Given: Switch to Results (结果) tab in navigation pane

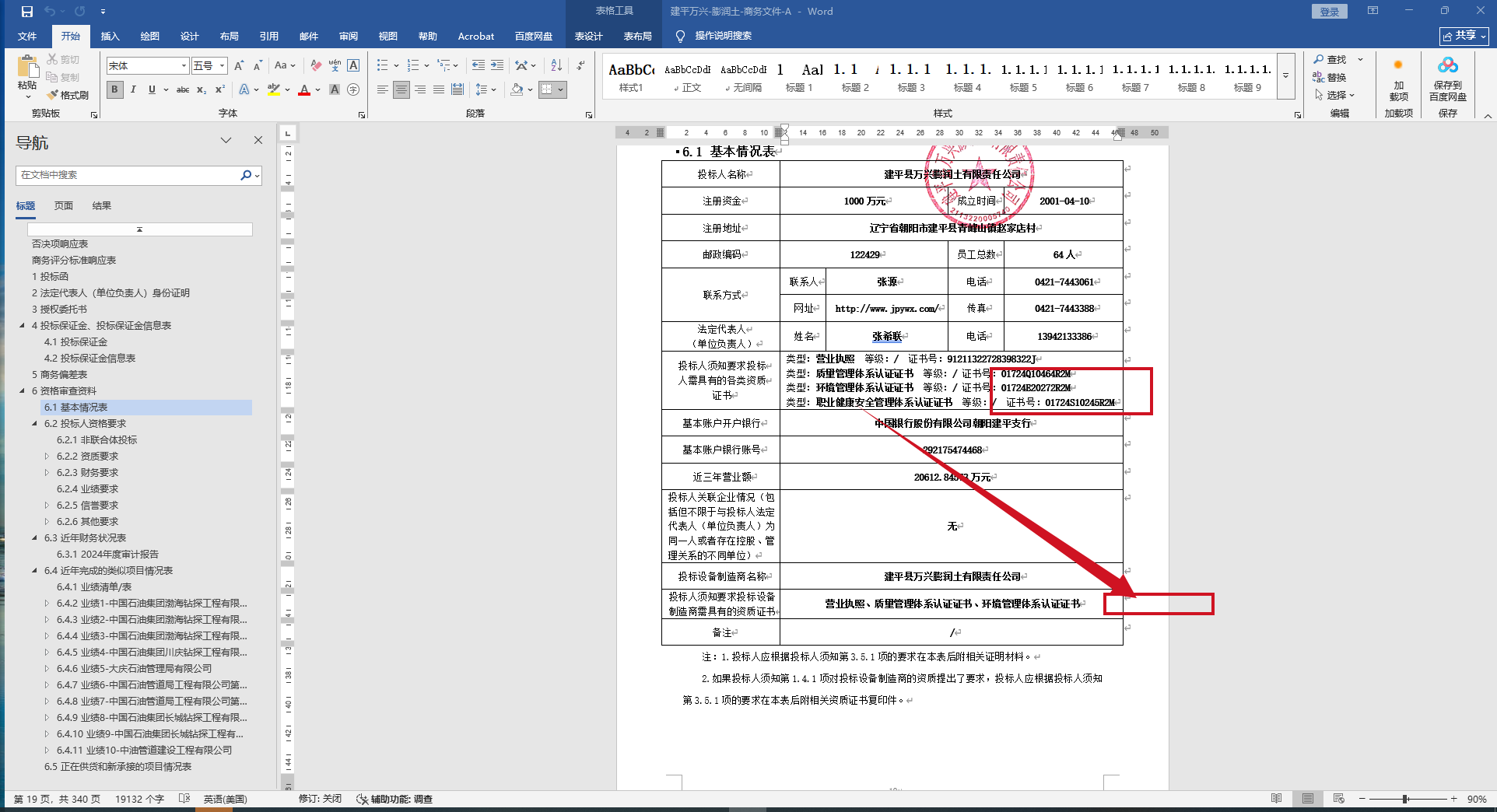Looking at the screenshot, I should coord(102,206).
